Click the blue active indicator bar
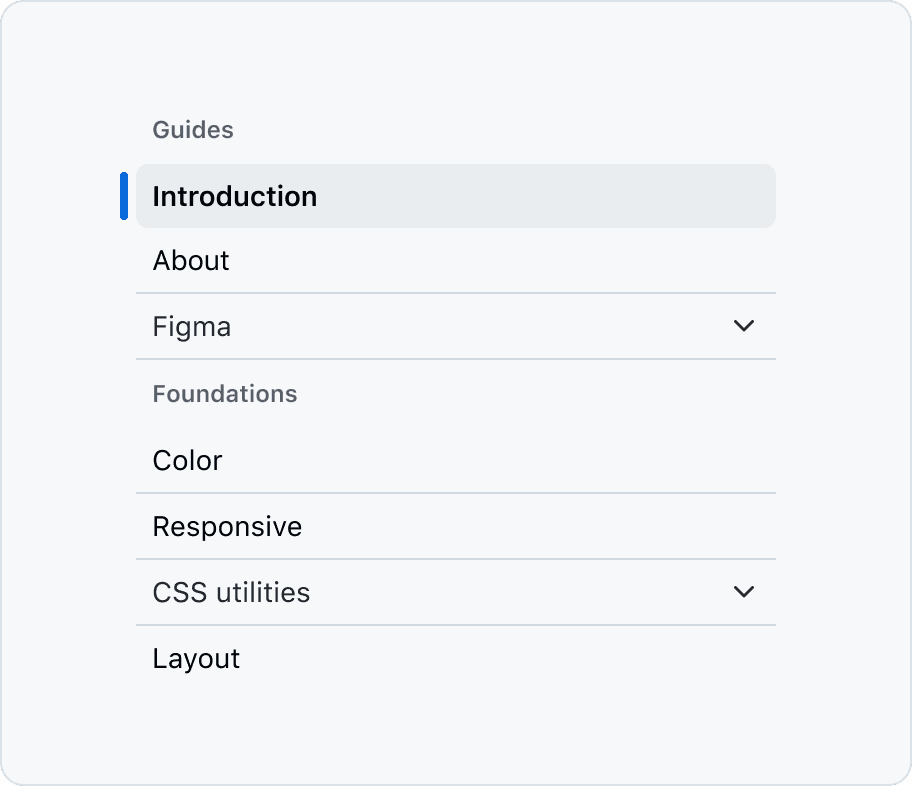The height and width of the screenshot is (786, 912). [x=124, y=196]
